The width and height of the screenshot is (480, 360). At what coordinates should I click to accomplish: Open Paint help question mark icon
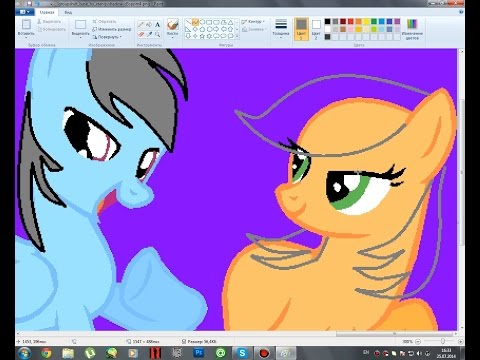[462, 12]
